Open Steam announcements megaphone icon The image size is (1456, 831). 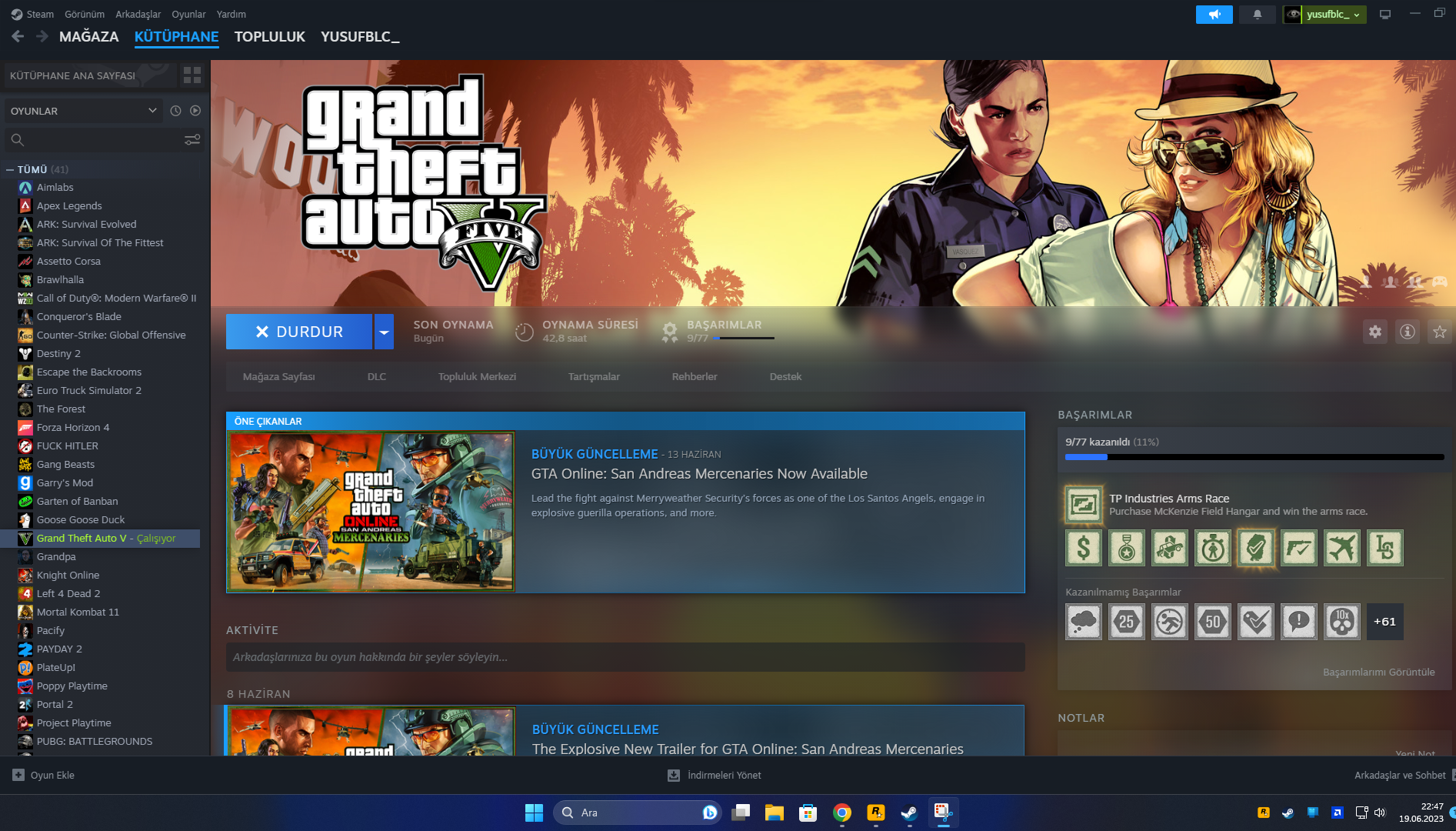click(1214, 15)
